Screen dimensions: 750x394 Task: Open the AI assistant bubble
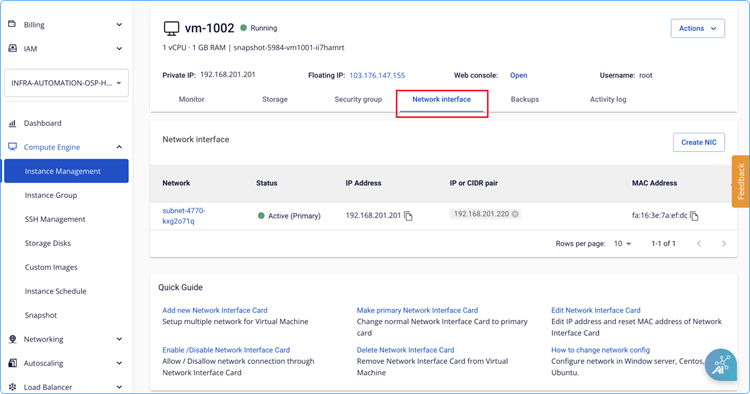[720, 365]
